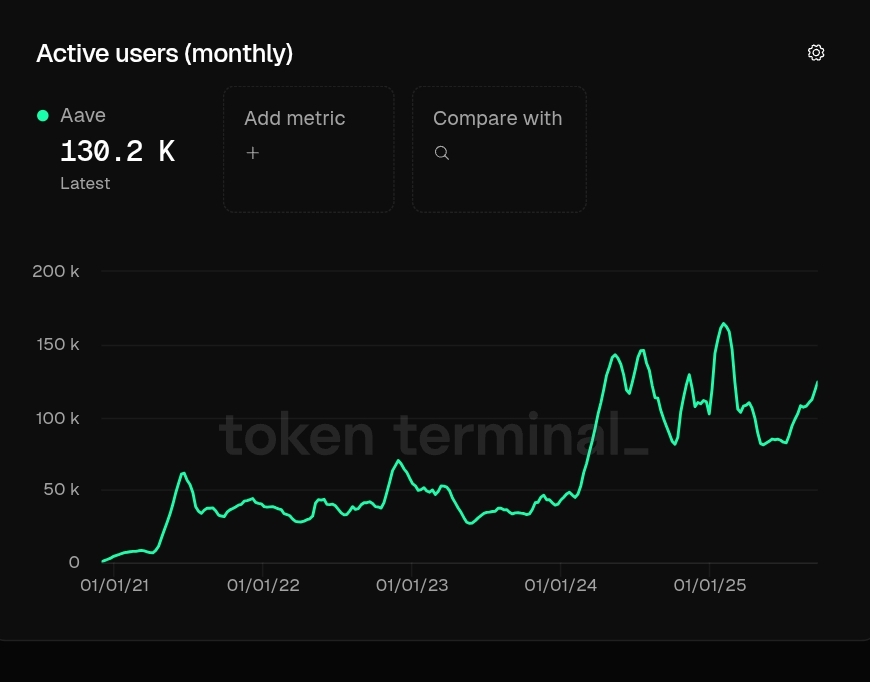870x682 pixels.
Task: Click the 50 k y-axis label
Action: tap(60, 490)
